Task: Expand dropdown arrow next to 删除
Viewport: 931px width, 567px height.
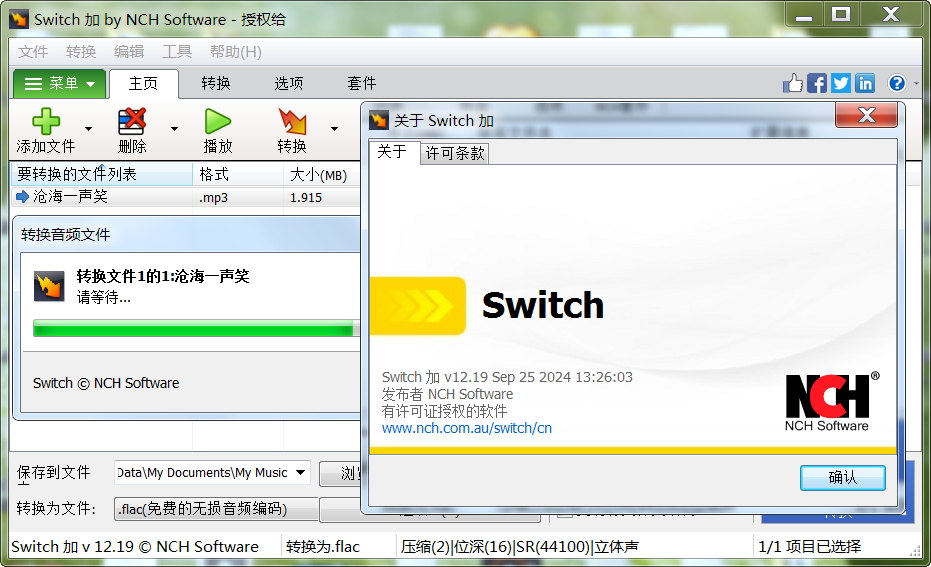Action: click(x=174, y=129)
